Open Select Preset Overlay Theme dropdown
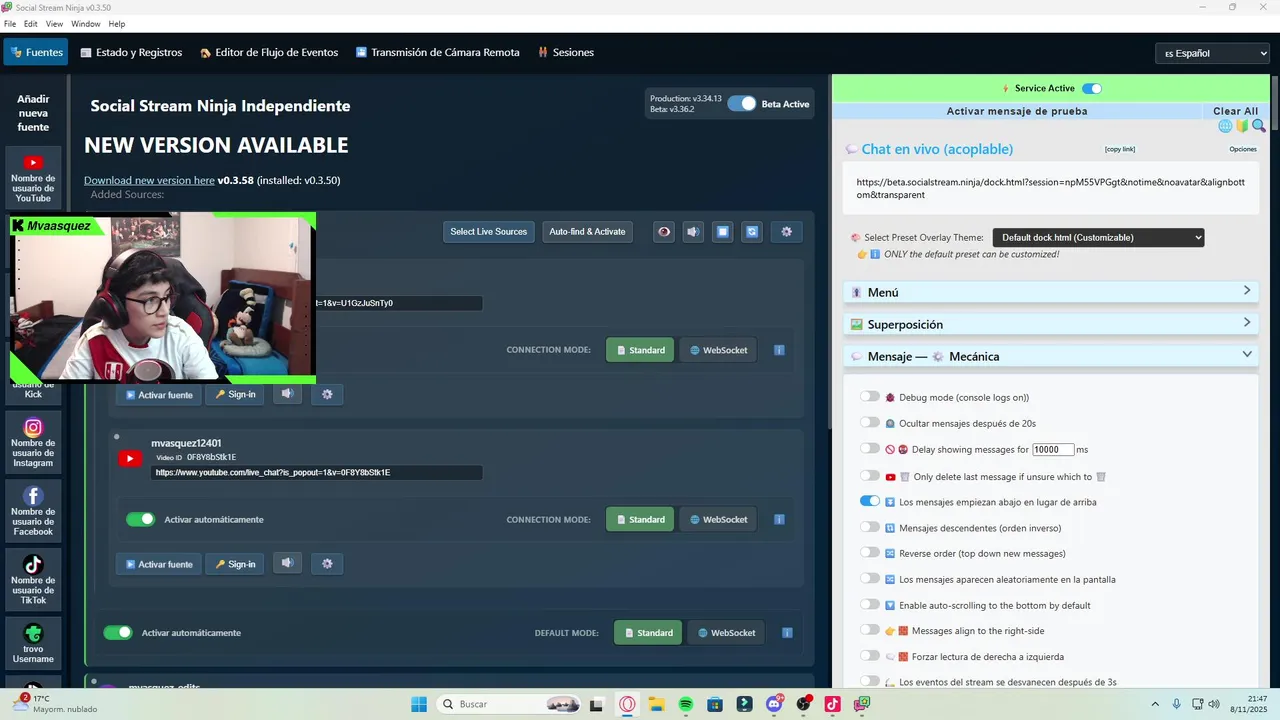The width and height of the screenshot is (1280, 720). (x=1098, y=237)
